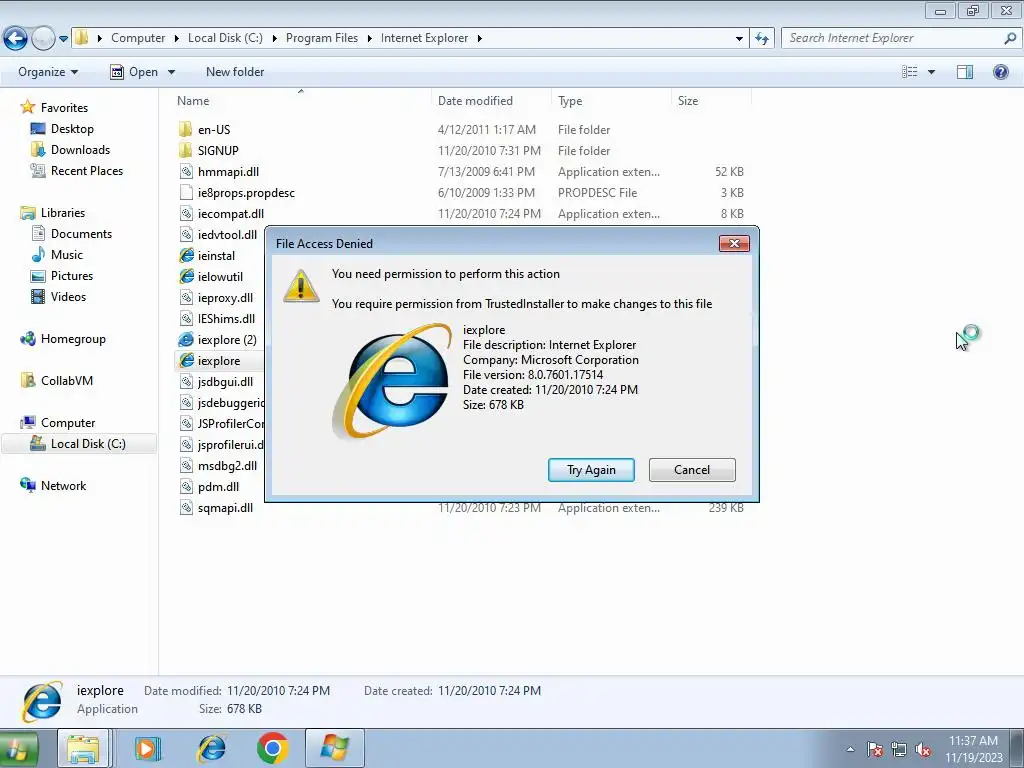This screenshot has height=768, width=1024.
Task: Open the view options dropdown arrow
Action: tap(931, 72)
